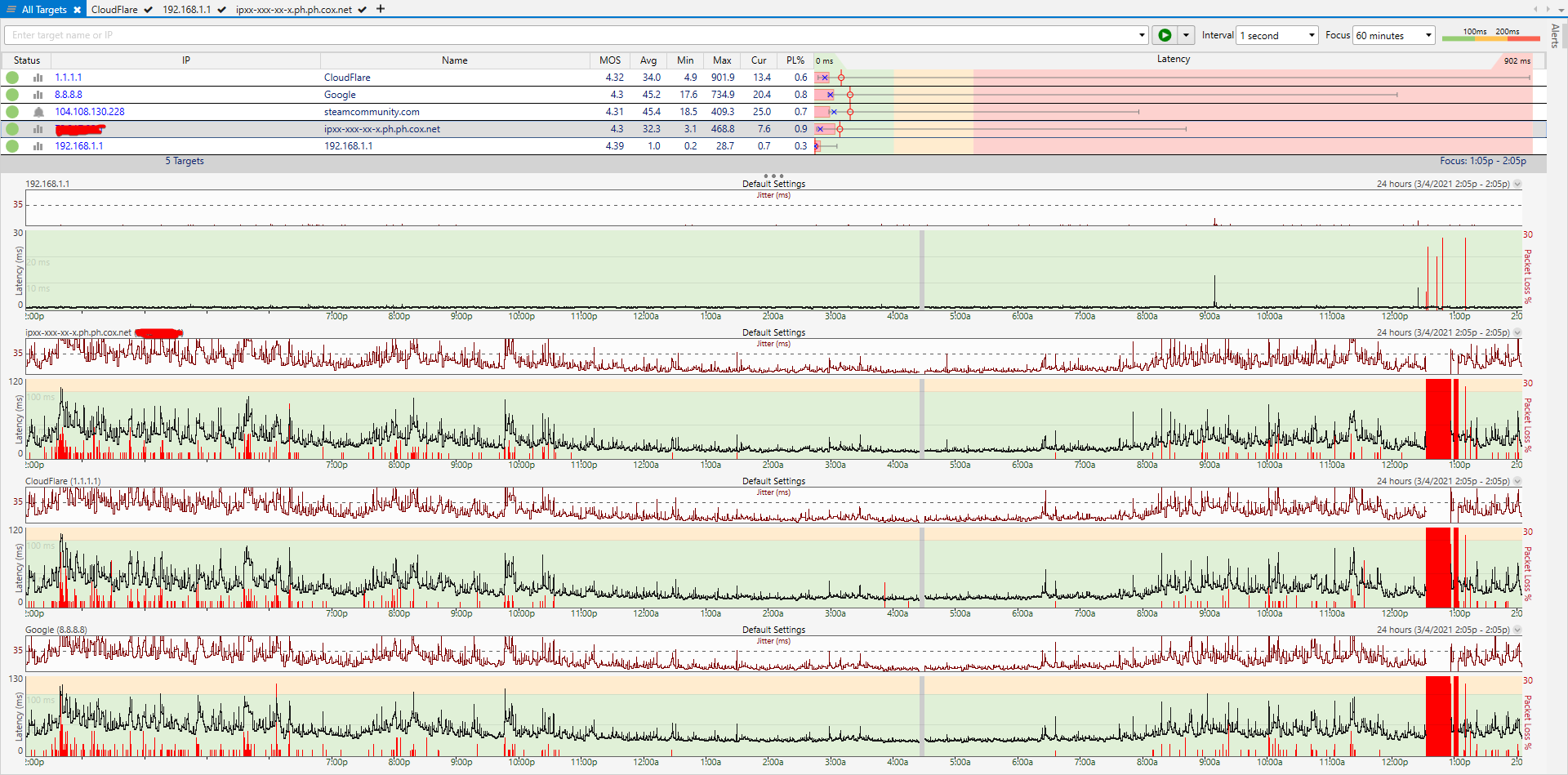Sort by the Name column header
Viewport: 1568px width, 775px height.
(455, 60)
